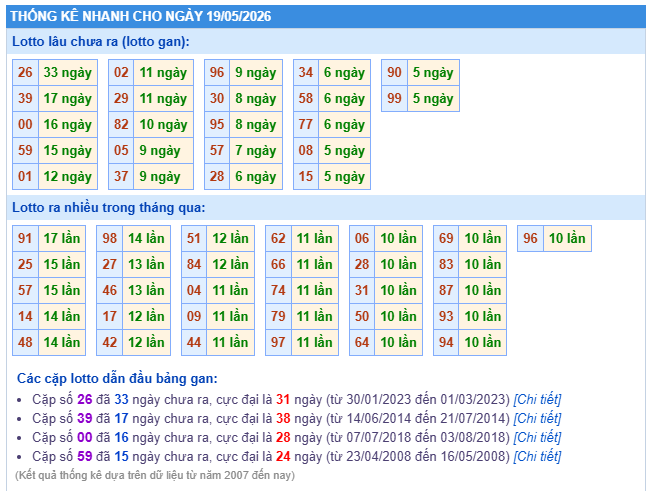Click frequent number 51
This screenshot has width=650, height=491.
point(194,238)
